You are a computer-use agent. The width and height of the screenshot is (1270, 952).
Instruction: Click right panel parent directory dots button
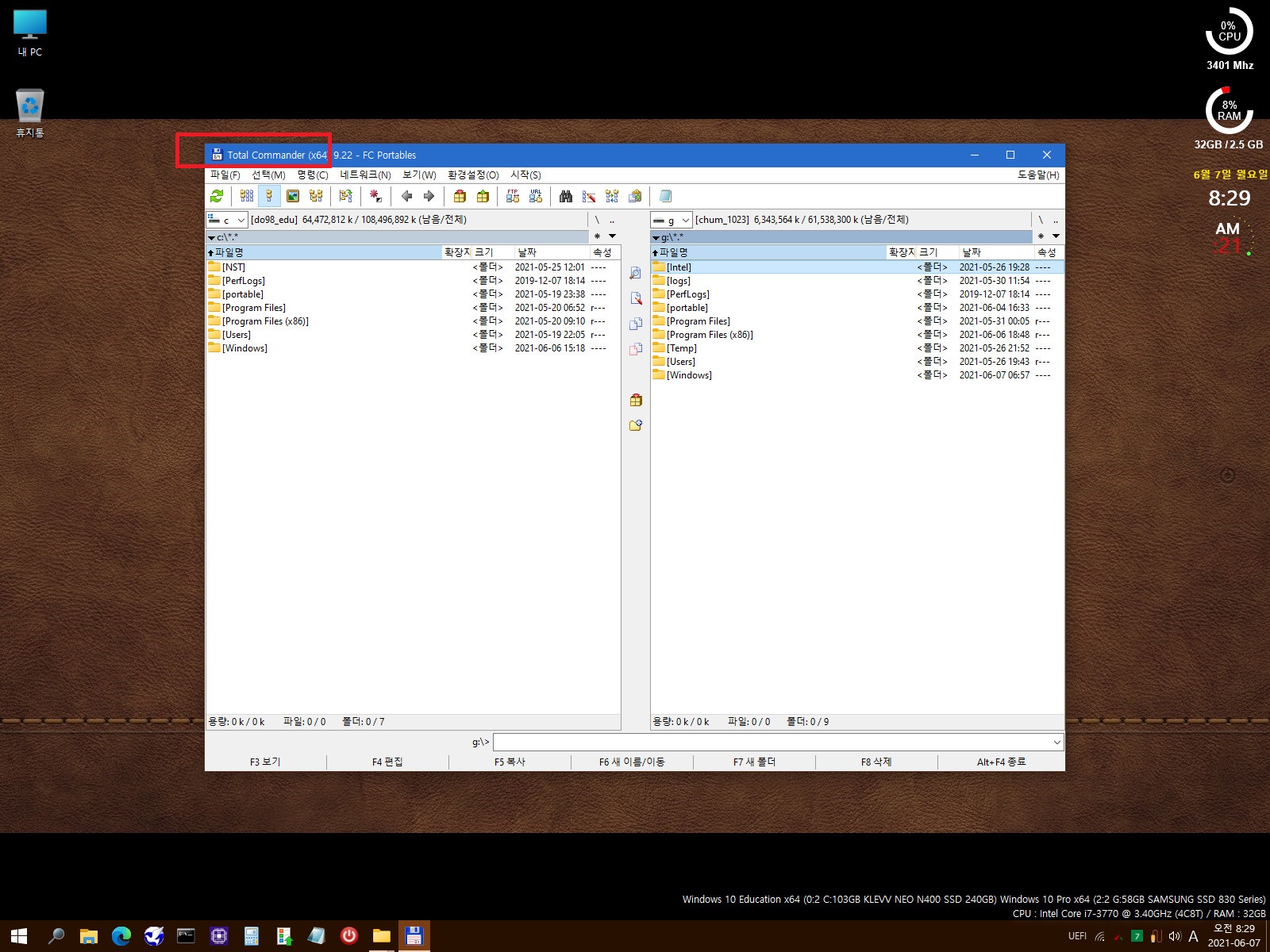point(1056,220)
